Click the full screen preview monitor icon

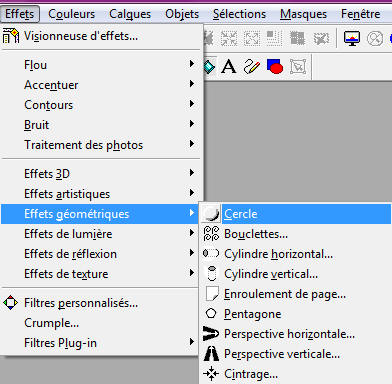[x=352, y=38]
